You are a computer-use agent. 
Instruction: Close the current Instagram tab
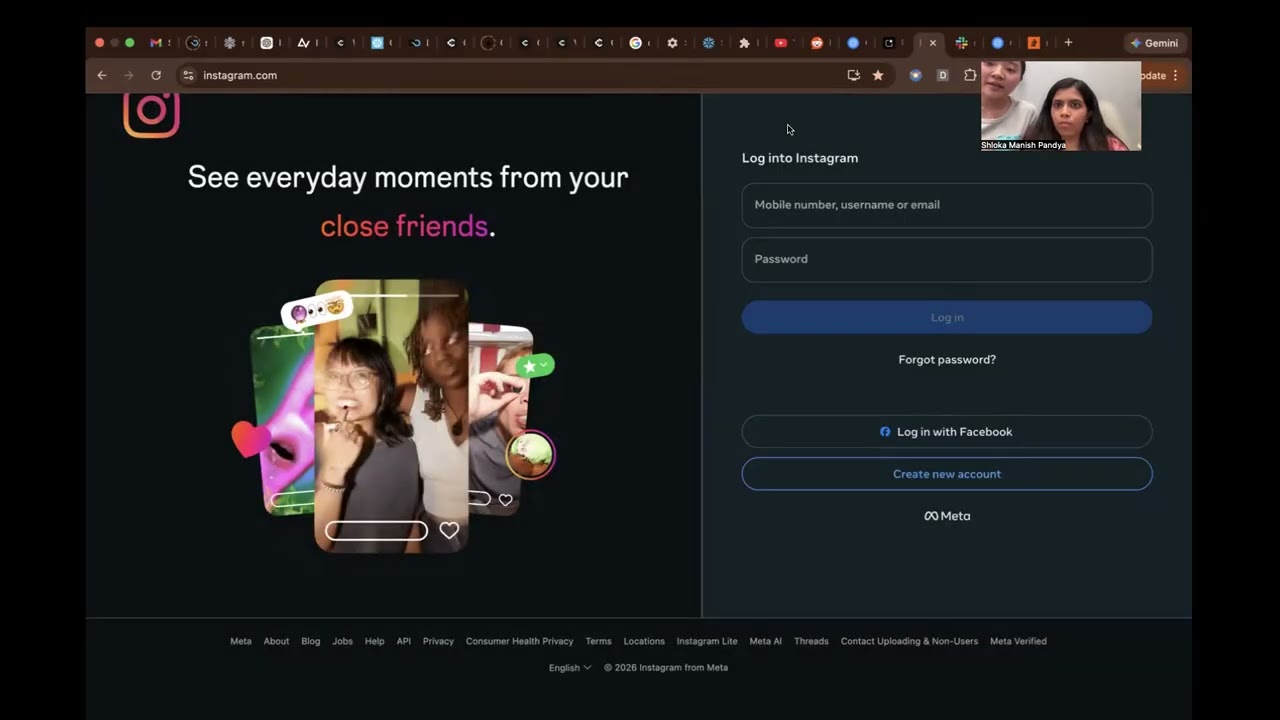[933, 43]
